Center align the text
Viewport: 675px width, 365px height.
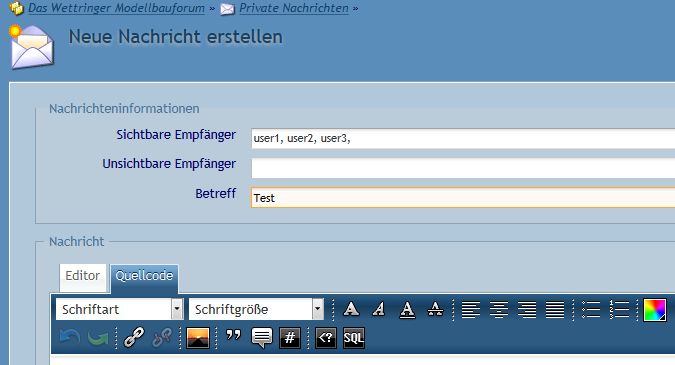[499, 309]
